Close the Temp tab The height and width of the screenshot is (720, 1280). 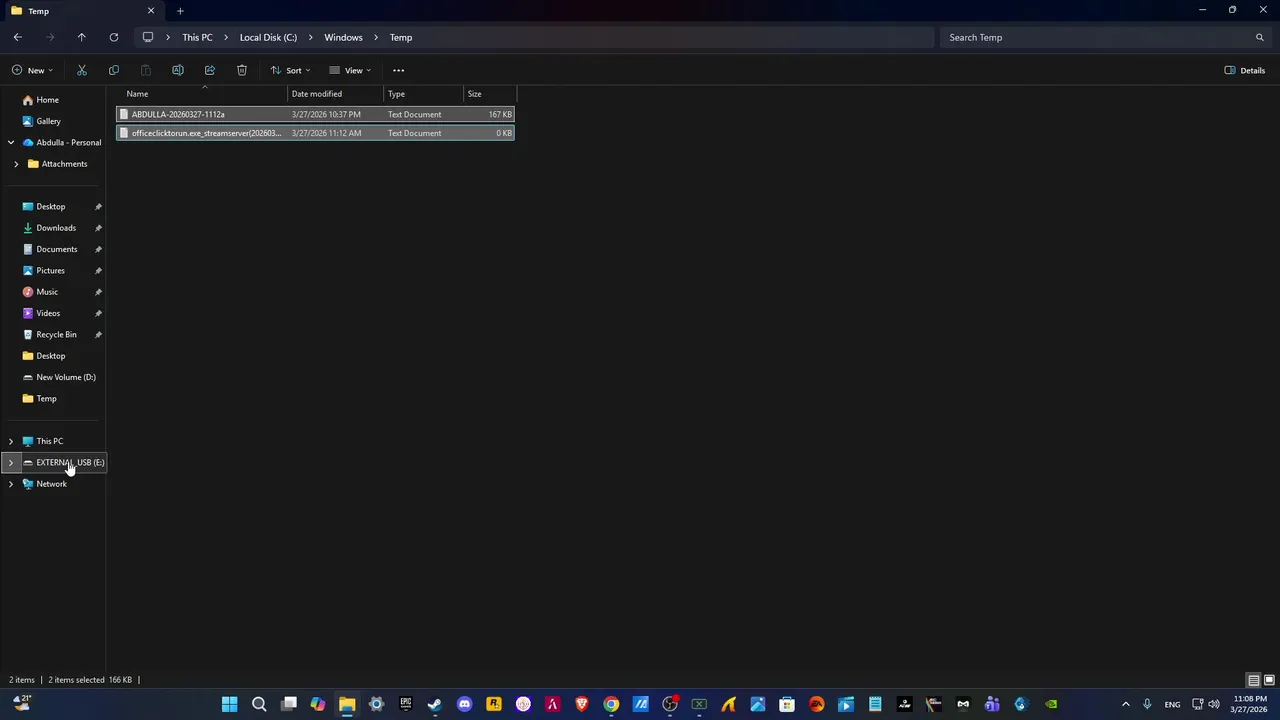pos(151,11)
